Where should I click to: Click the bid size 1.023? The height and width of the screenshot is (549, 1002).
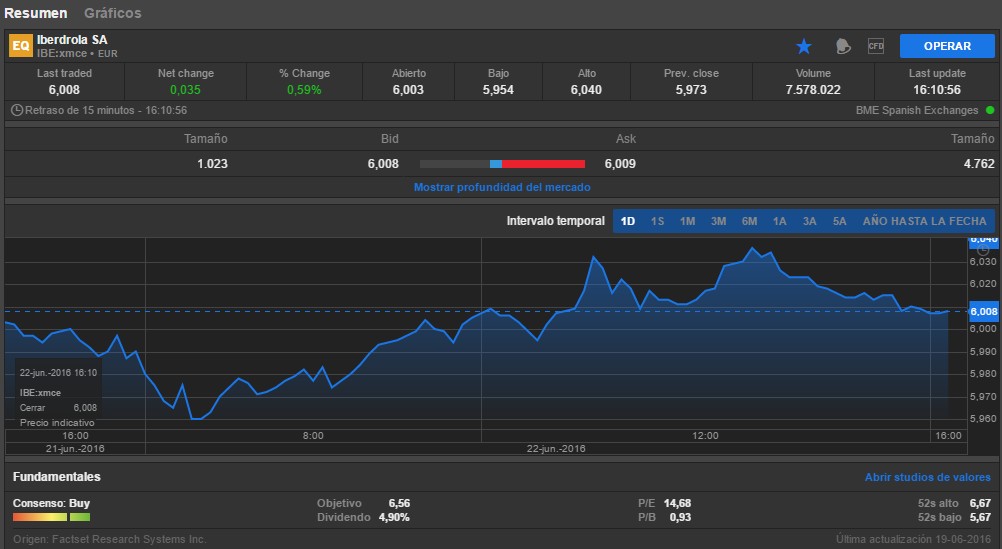(212, 164)
